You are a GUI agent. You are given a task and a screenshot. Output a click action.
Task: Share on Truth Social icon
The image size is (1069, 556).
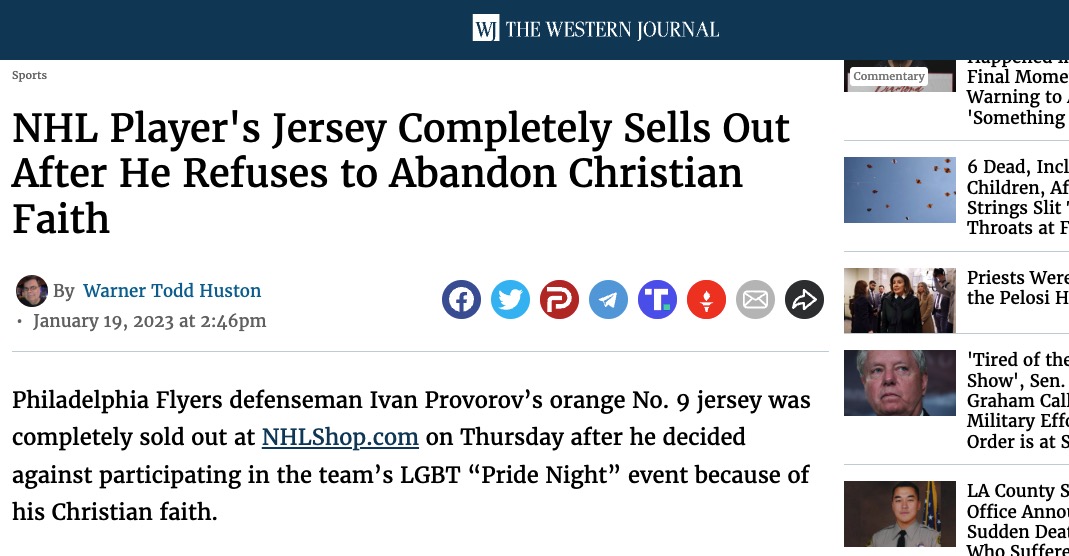658,299
